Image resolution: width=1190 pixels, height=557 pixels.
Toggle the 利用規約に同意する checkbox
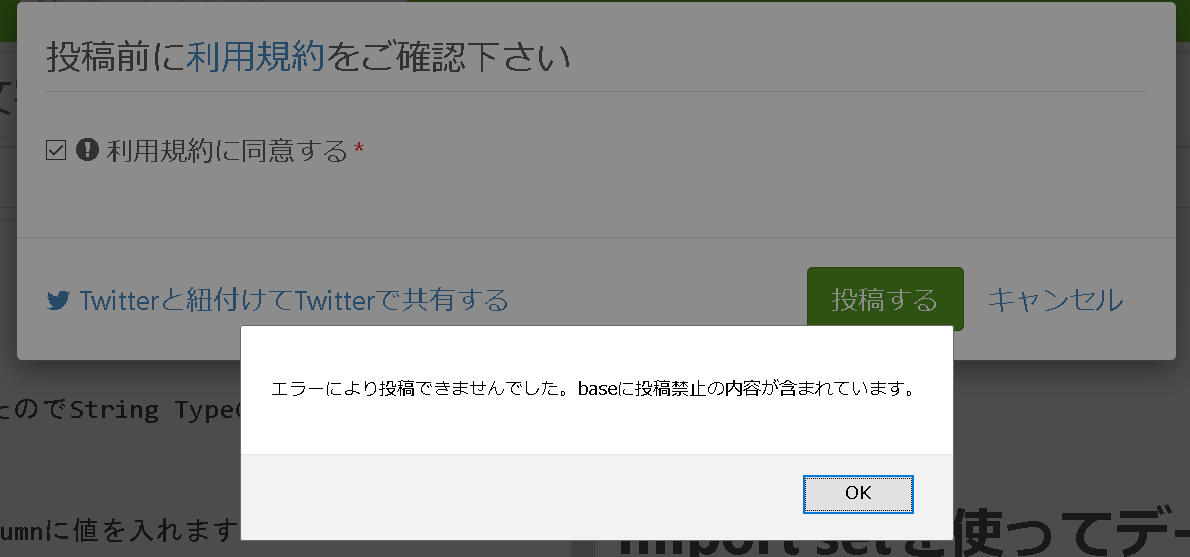(56, 150)
